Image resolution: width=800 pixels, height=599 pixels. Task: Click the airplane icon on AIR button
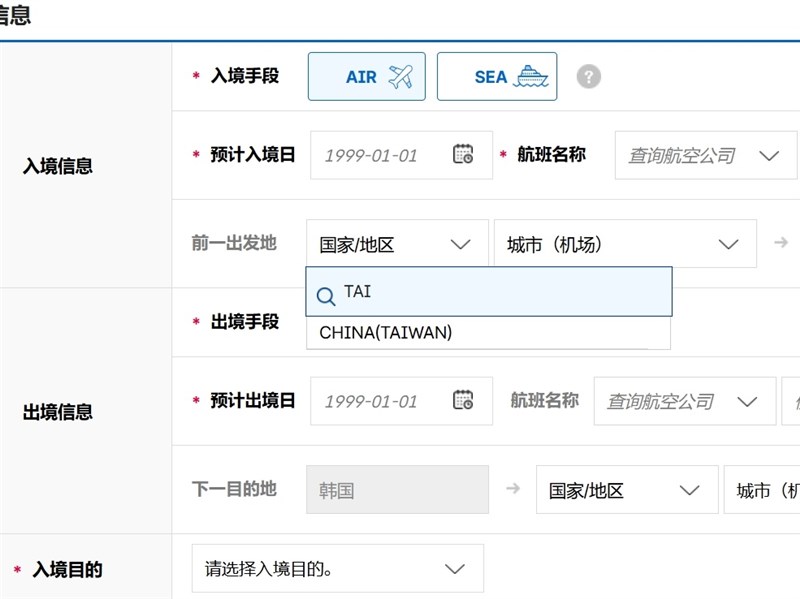point(400,77)
